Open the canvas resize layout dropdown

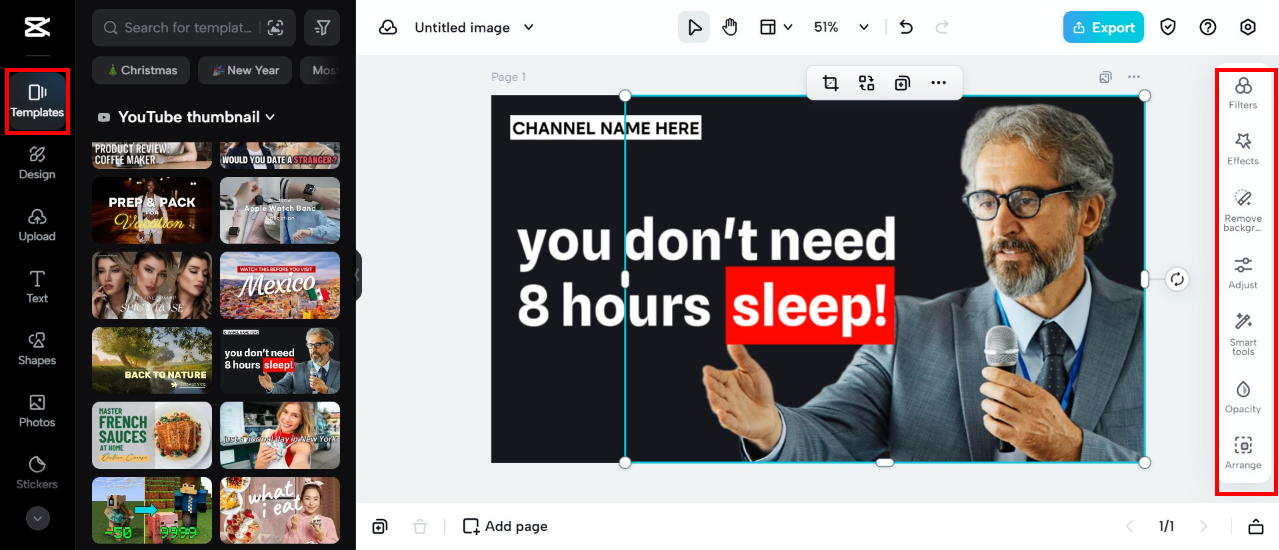(x=776, y=27)
